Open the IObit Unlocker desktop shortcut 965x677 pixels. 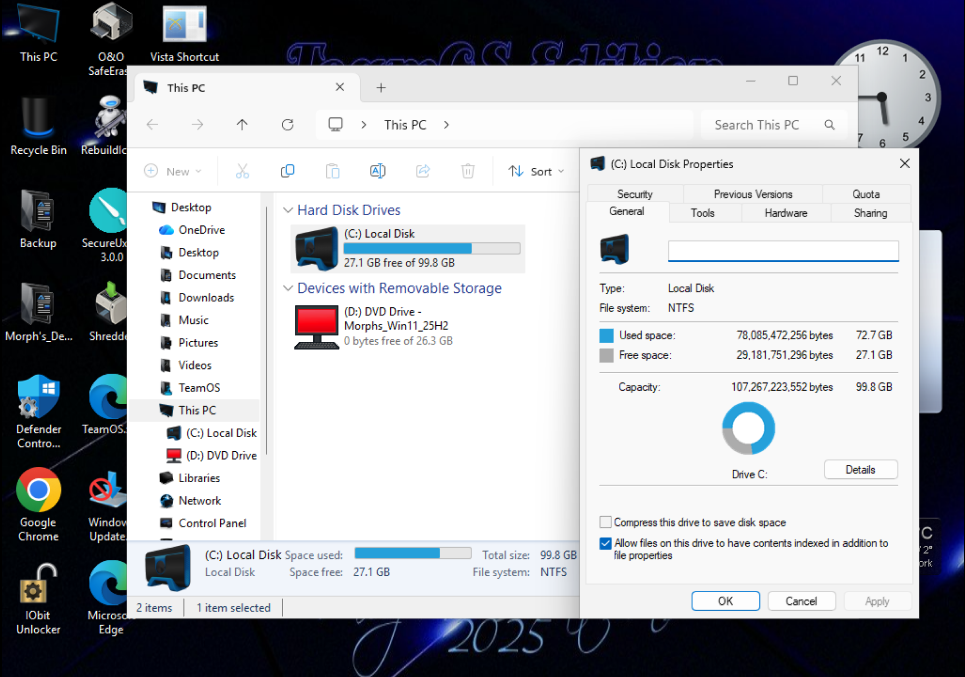38,585
